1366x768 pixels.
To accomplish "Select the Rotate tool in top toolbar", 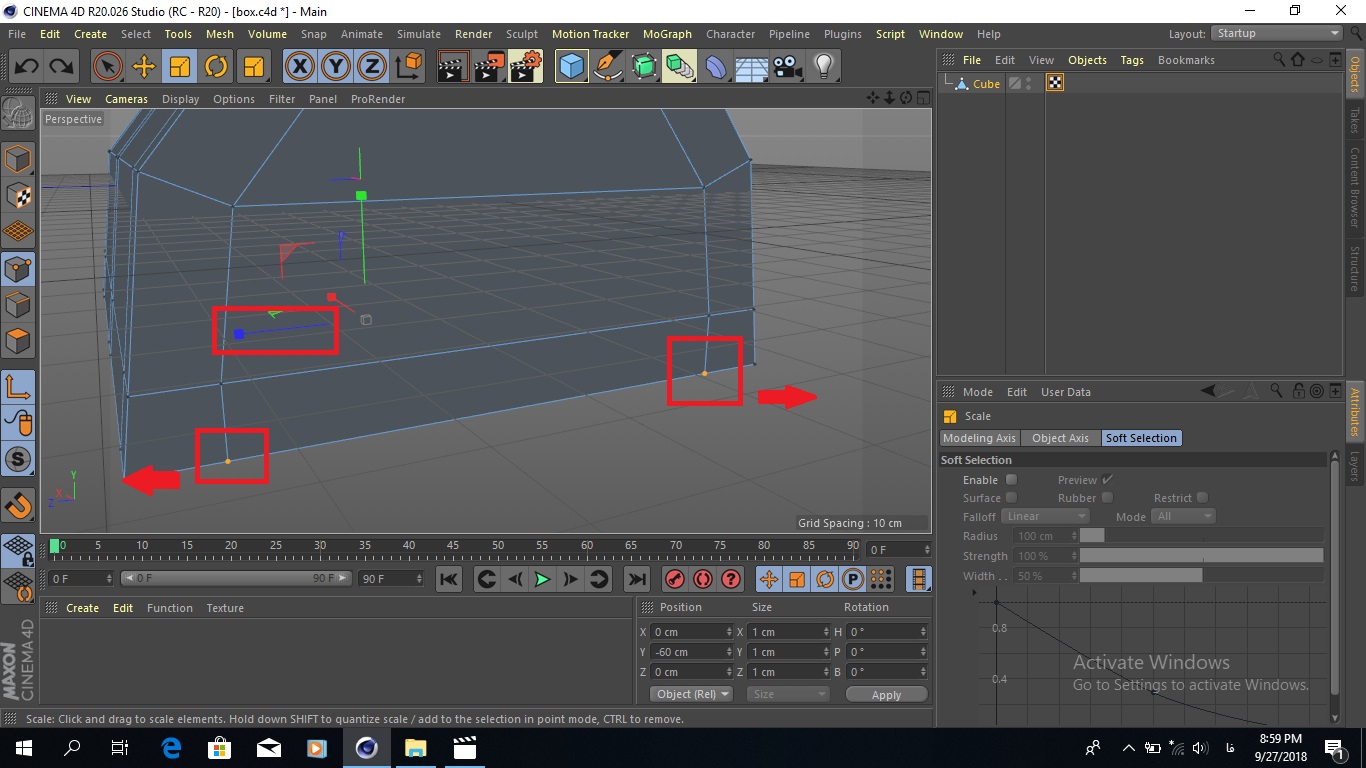I will 216,67.
